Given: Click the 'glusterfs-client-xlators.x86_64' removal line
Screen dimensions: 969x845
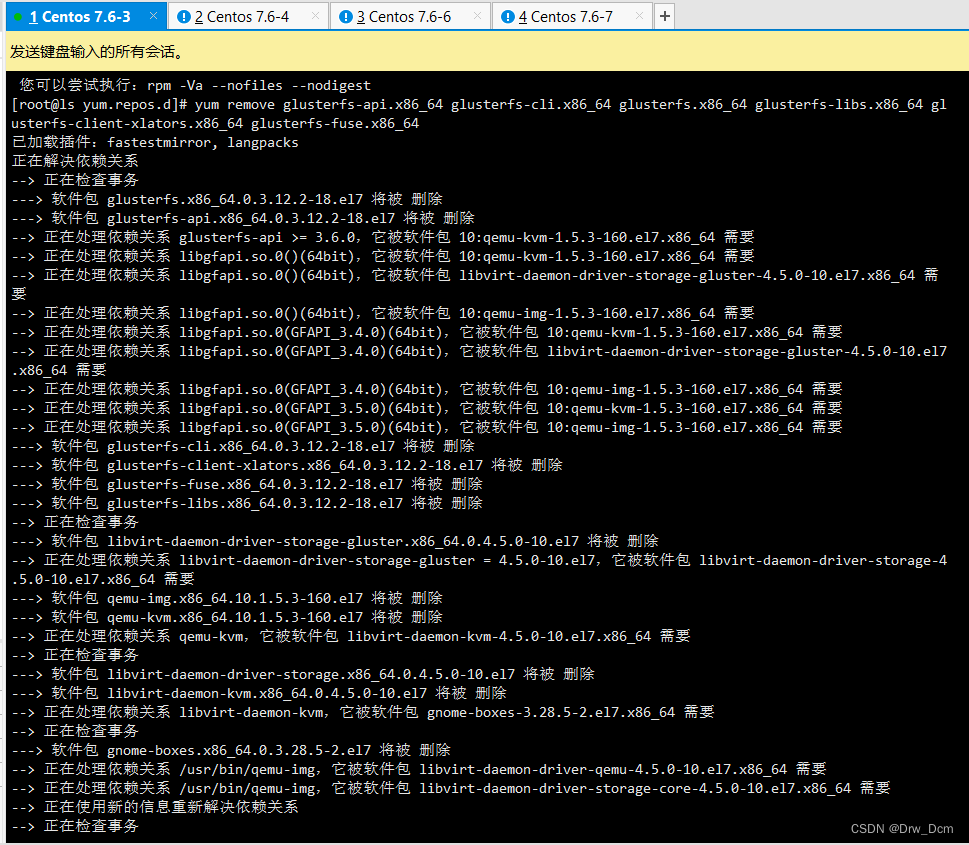Looking at the screenshot, I should pos(287,465).
